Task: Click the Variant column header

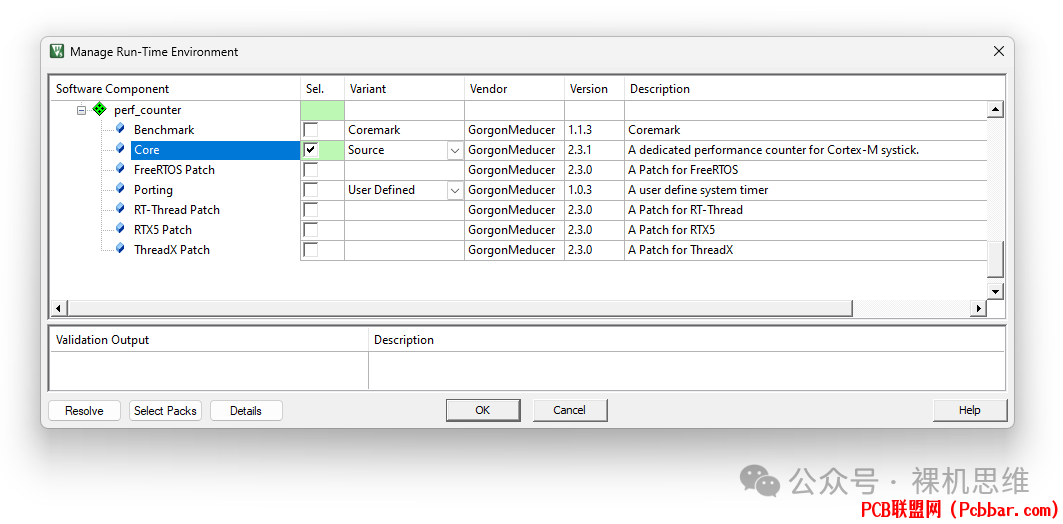Action: (x=404, y=89)
